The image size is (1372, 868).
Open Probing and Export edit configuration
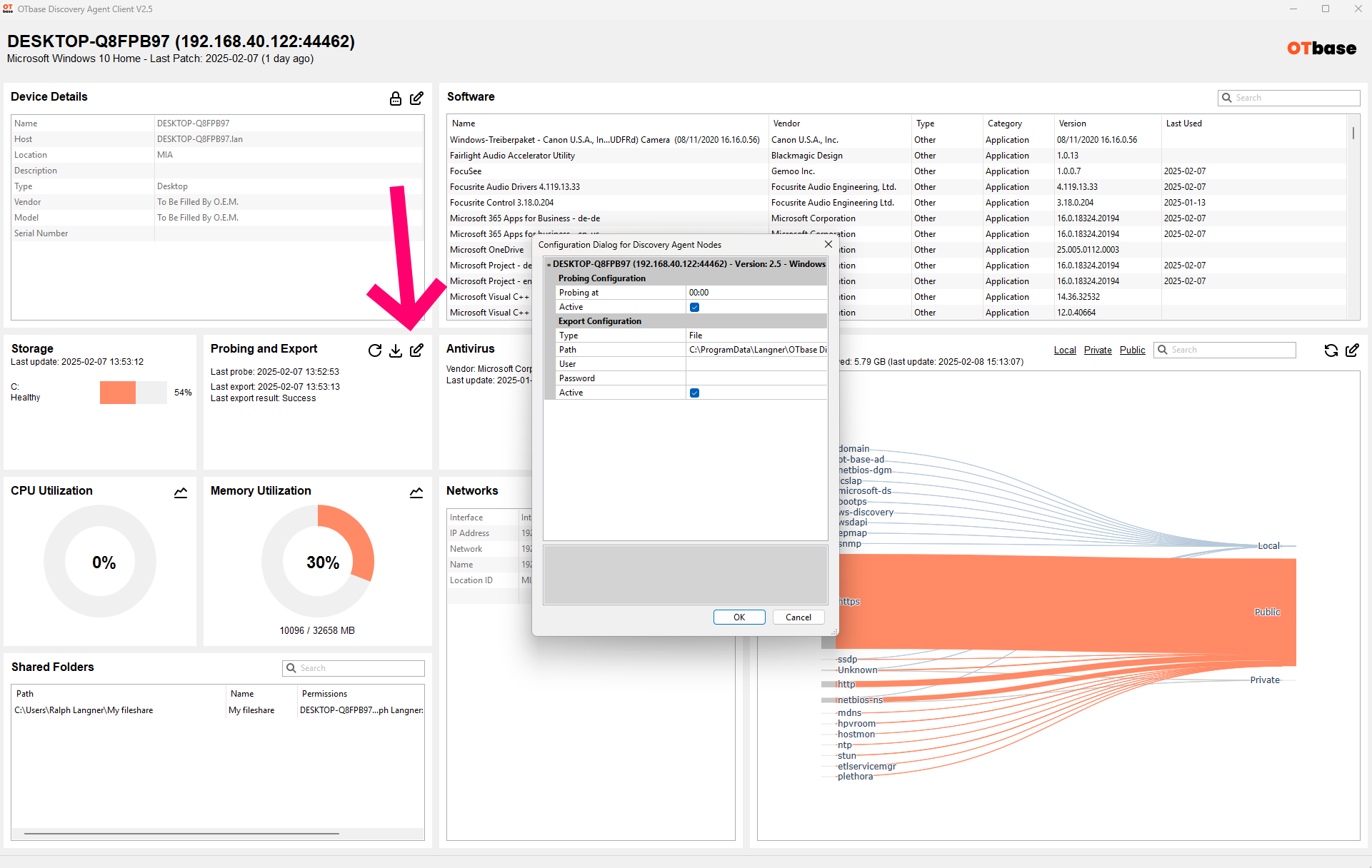[417, 350]
